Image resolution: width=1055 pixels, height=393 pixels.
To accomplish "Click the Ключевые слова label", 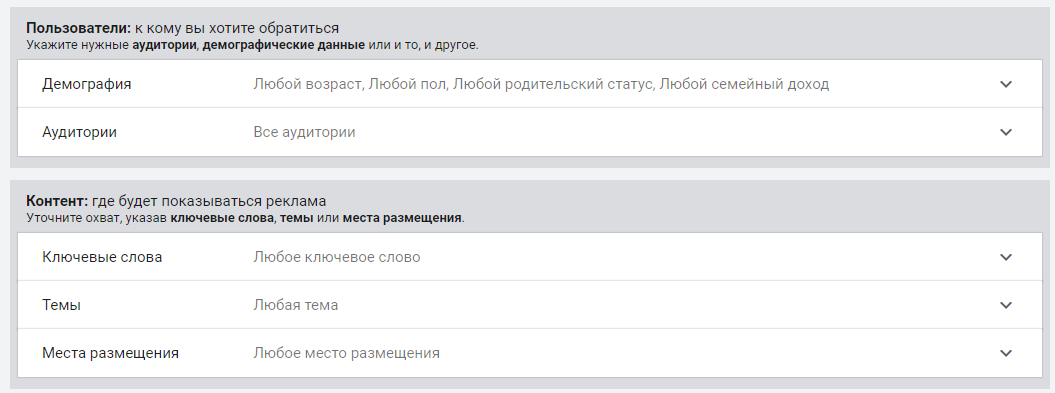I will [x=102, y=257].
